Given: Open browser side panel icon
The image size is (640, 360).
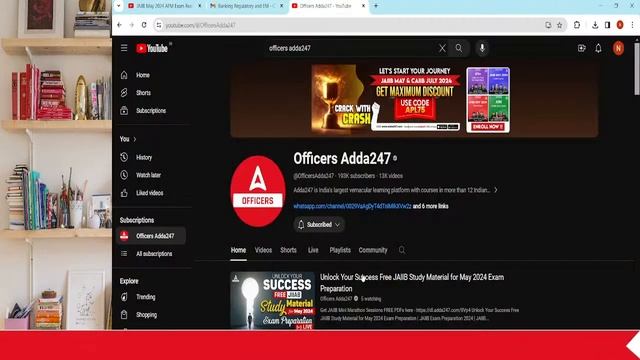Looking at the screenshot, I should tap(607, 25).
